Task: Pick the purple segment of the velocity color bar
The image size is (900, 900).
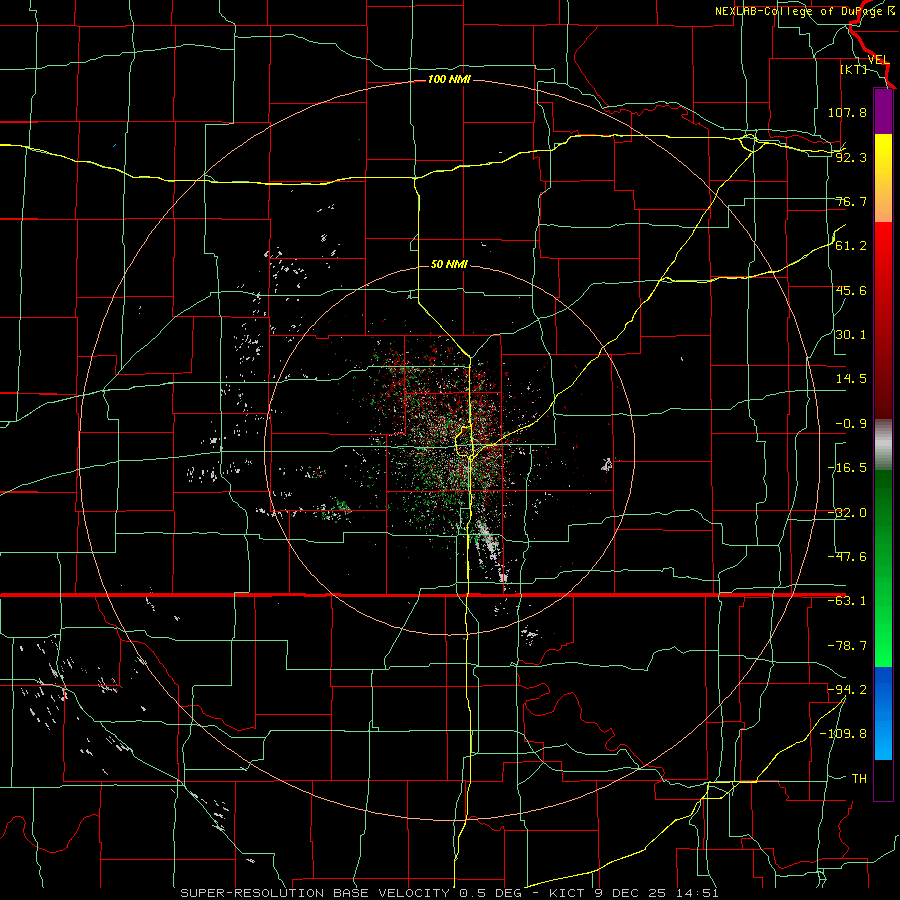Action: point(883,111)
